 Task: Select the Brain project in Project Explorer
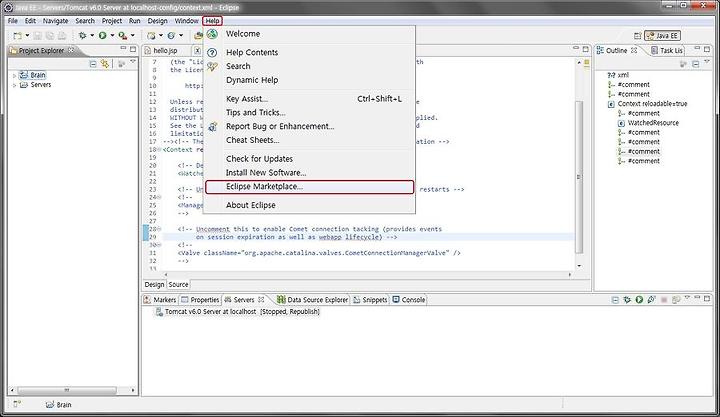pos(33,75)
